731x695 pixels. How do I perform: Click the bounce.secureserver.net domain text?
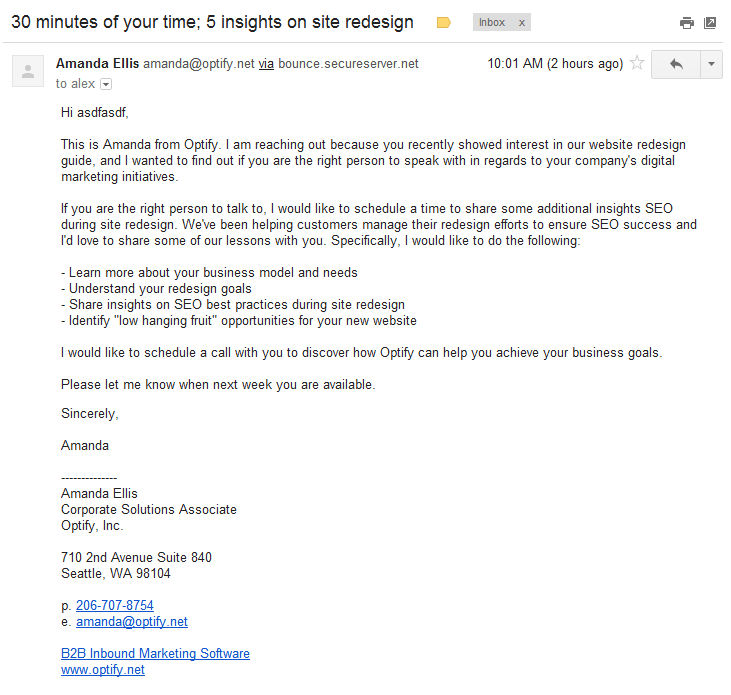tap(348, 64)
